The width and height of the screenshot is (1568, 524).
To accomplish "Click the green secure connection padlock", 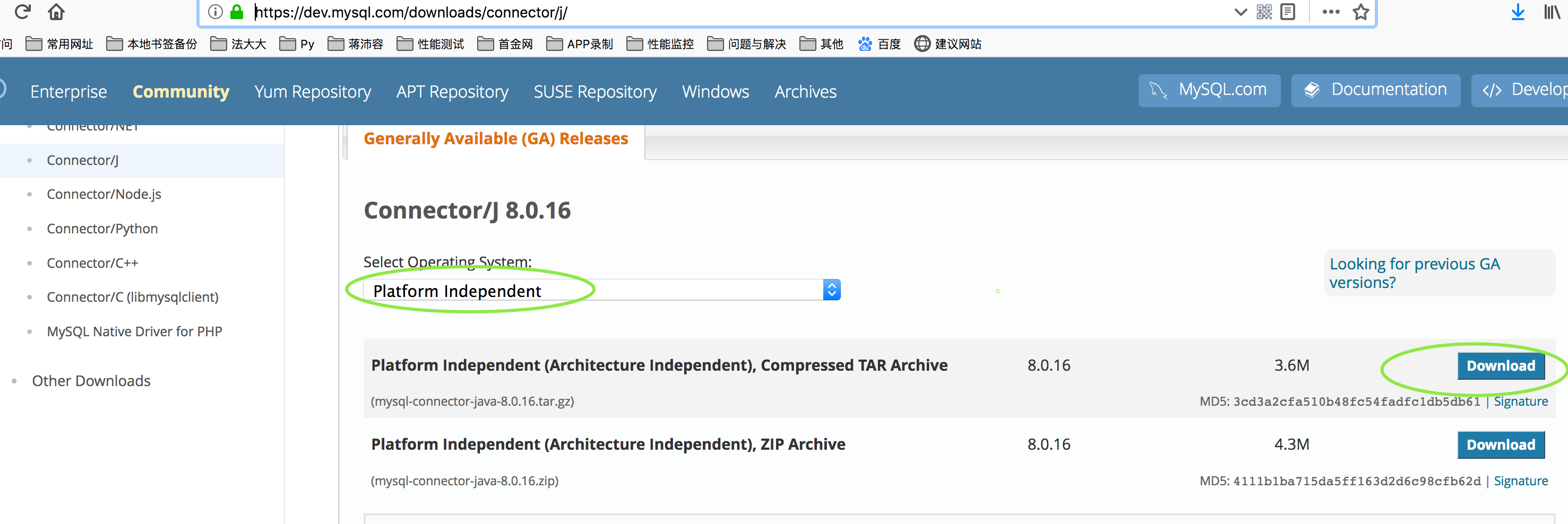I will click(x=237, y=12).
